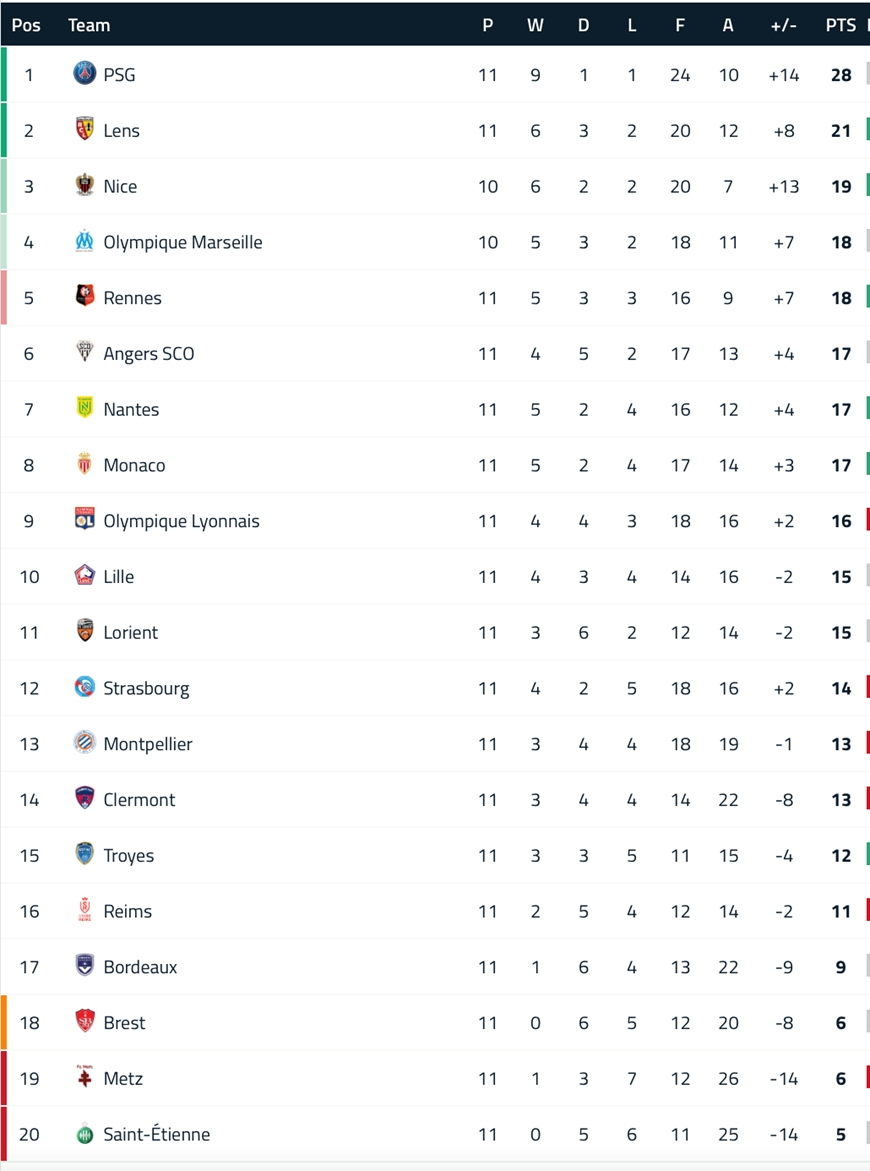Sort table by PTS column header

coord(840,25)
